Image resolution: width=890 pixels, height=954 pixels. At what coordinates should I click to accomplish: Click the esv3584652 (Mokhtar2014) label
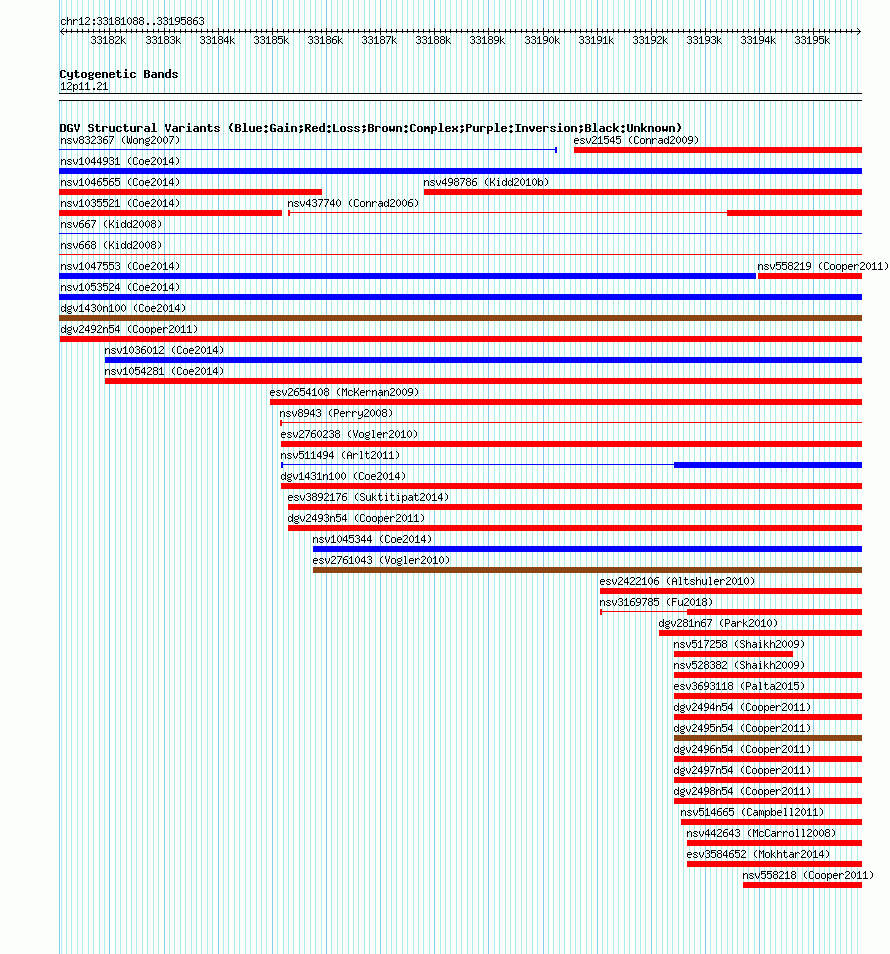[x=758, y=854]
